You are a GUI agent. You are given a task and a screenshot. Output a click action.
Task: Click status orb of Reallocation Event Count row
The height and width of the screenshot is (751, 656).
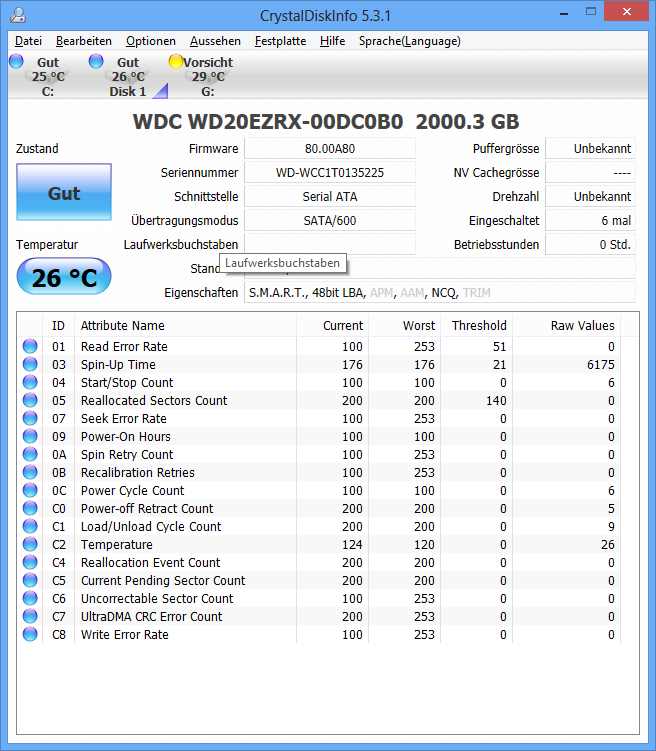(30, 562)
